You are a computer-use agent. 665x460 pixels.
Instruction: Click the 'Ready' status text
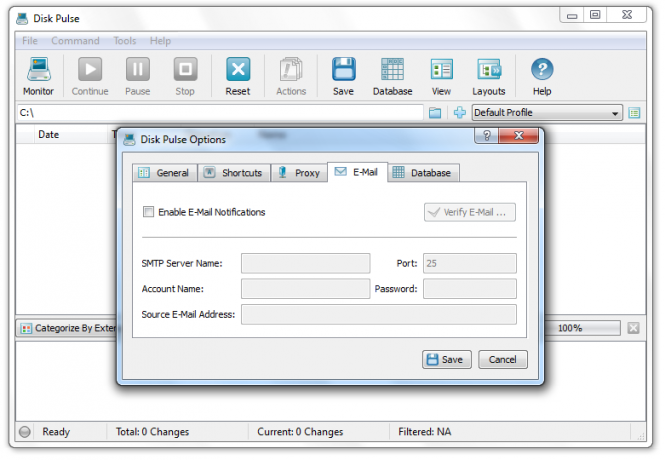[x=56, y=432]
